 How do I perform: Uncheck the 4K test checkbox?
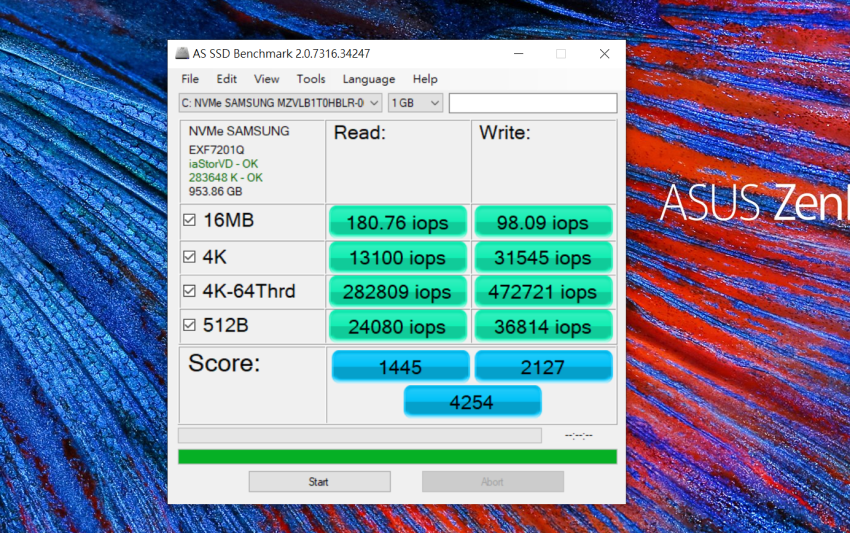[189, 256]
